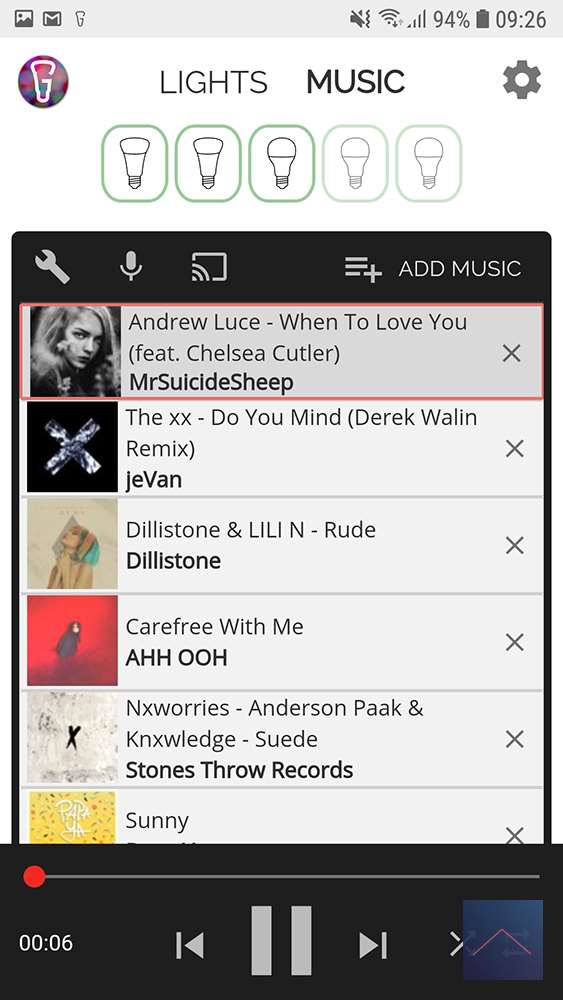Tap the microphone input icon

pyautogui.click(x=131, y=267)
